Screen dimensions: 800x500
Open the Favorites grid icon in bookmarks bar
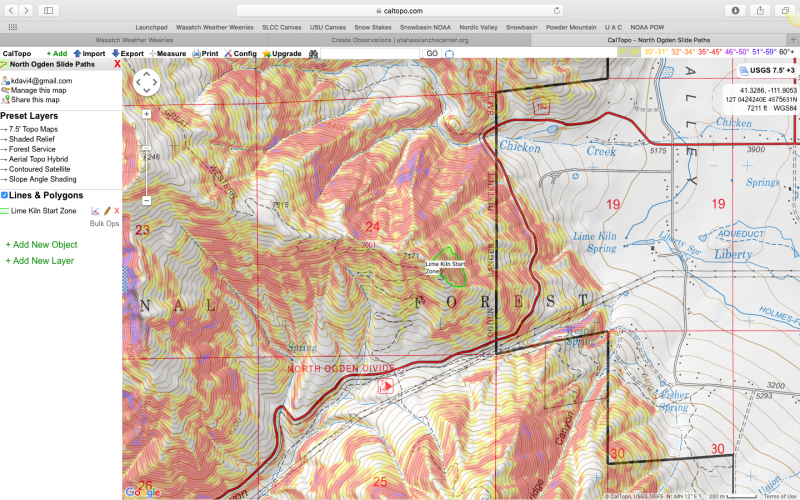pyautogui.click(x=13, y=27)
